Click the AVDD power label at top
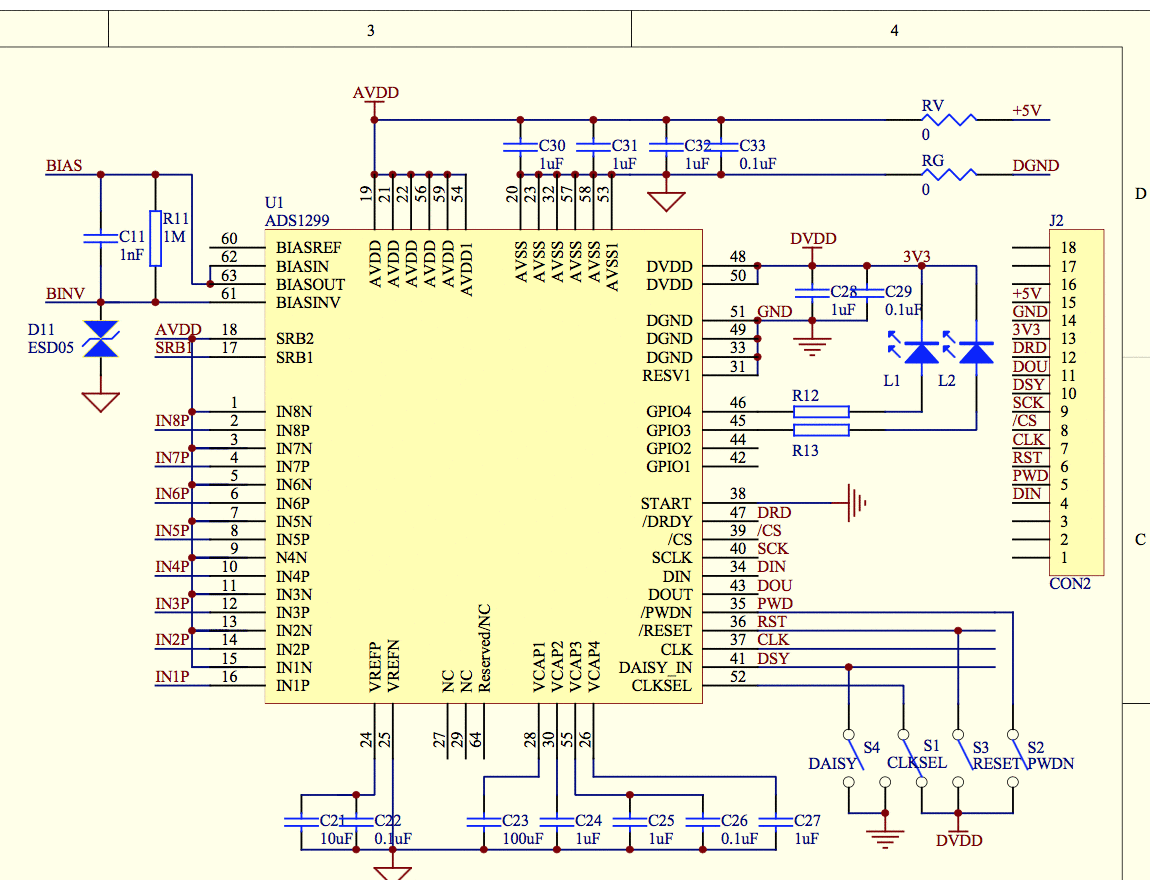1150x880 pixels. [x=376, y=92]
